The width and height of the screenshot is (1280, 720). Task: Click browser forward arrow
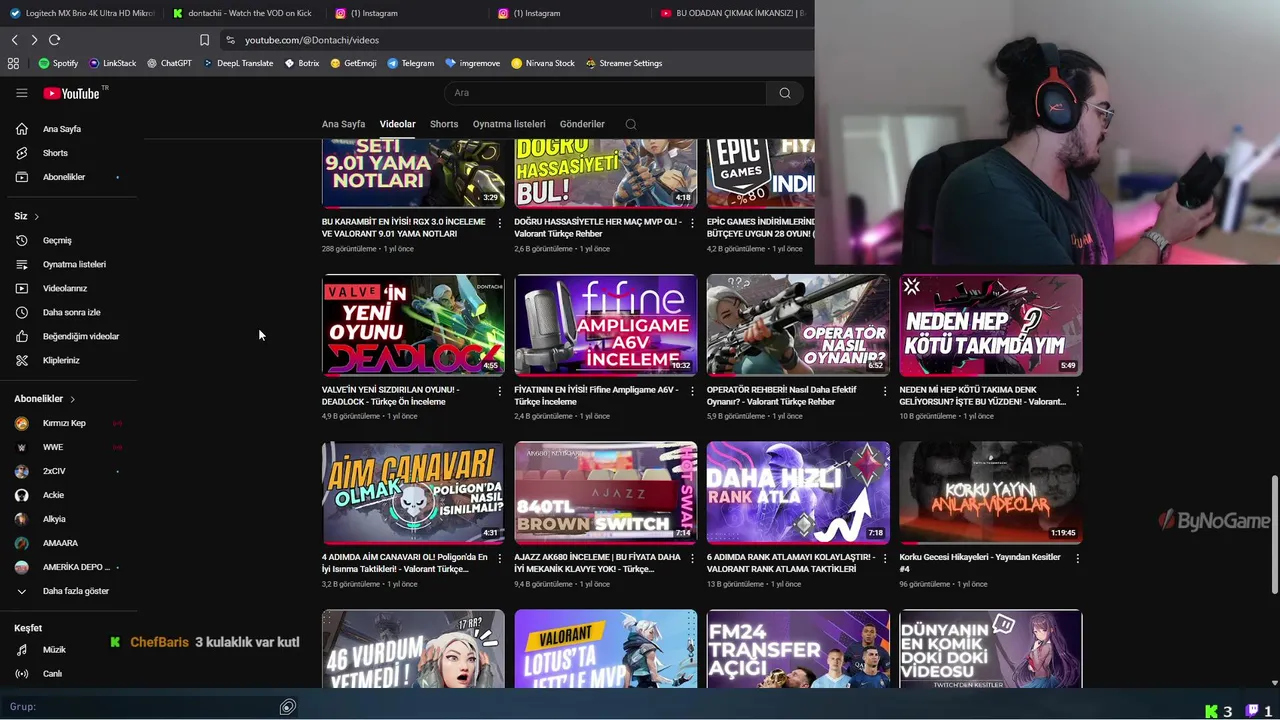[34, 40]
